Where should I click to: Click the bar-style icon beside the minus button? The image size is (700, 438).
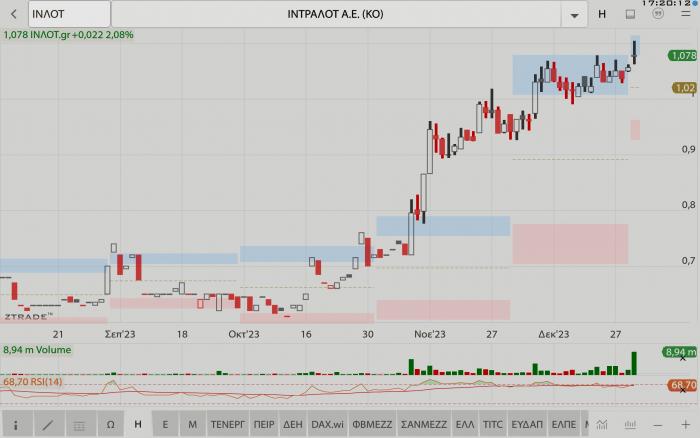pyautogui.click(x=631, y=424)
